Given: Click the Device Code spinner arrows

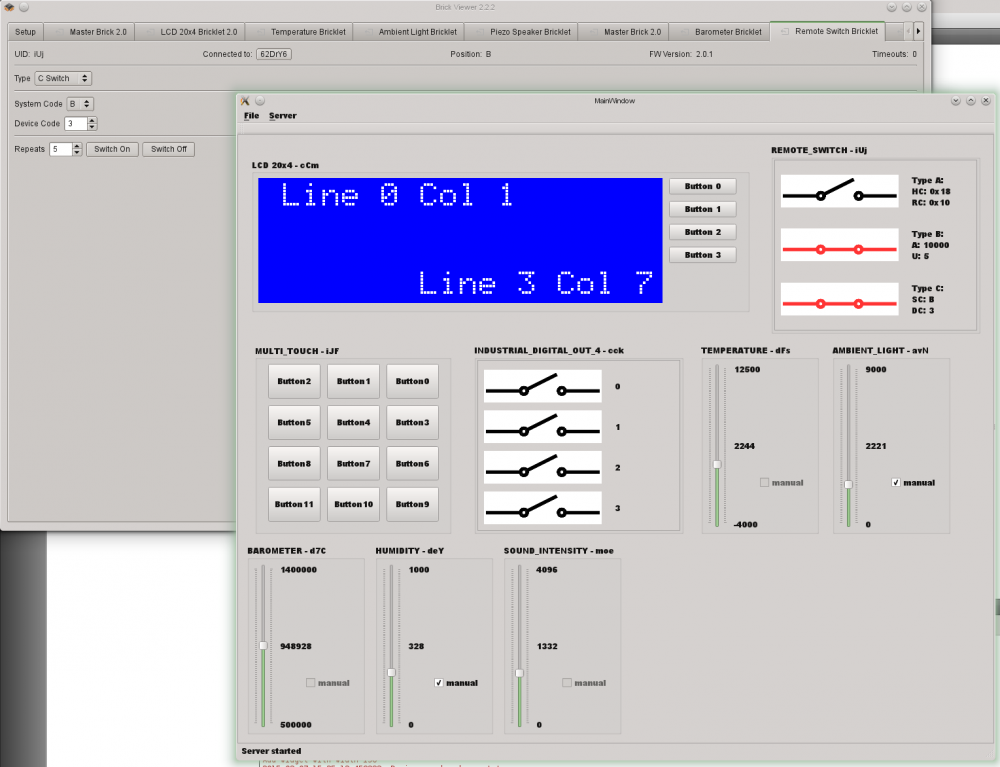Looking at the screenshot, I should click(92, 124).
